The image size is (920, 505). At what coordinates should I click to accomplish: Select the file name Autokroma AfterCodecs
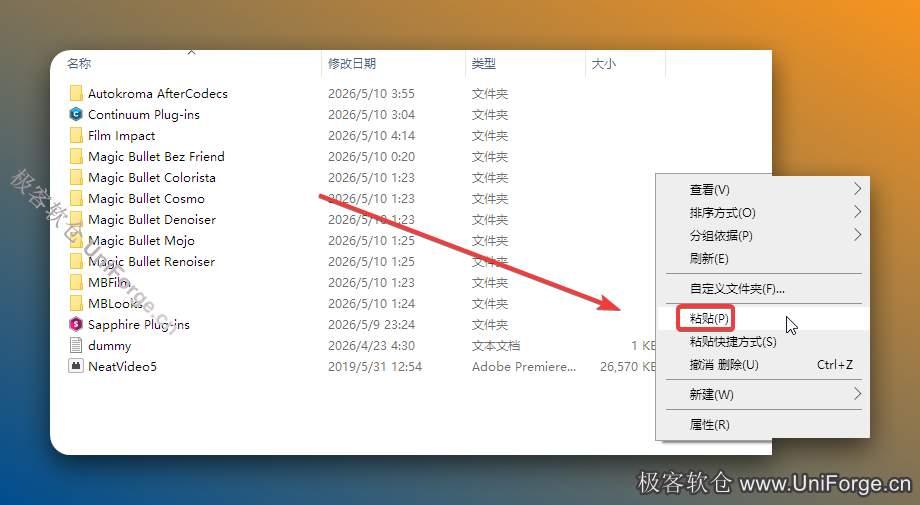(158, 94)
